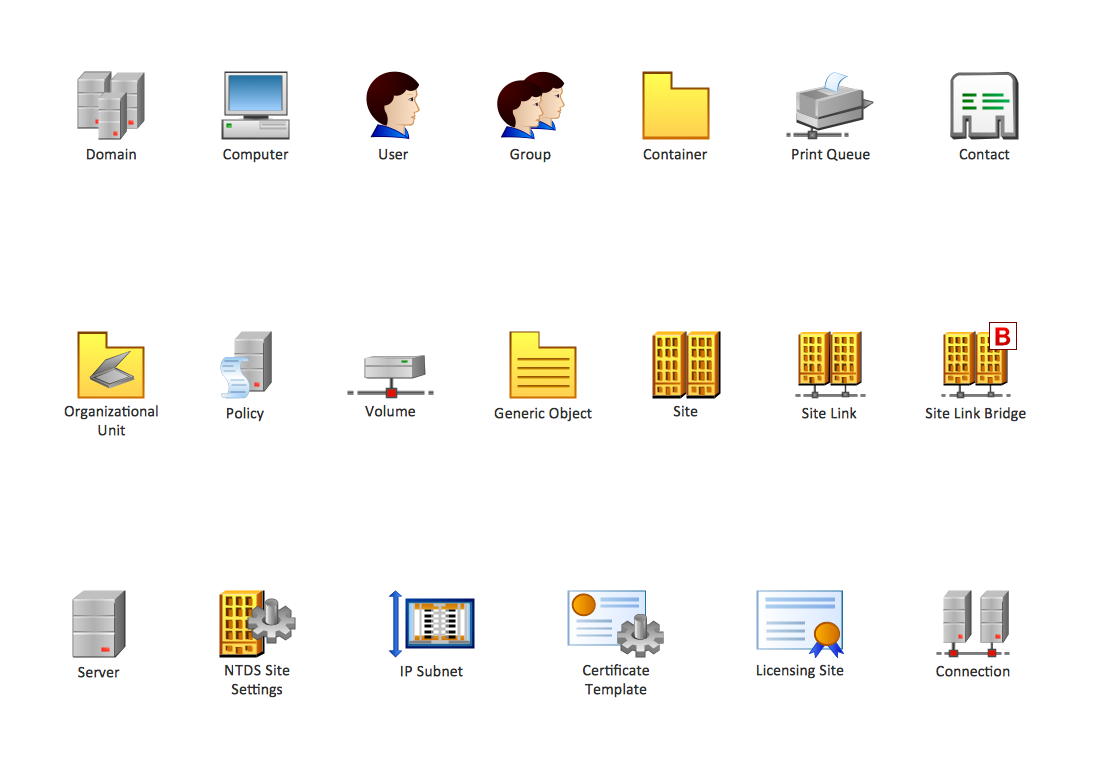This screenshot has height=761, width=1098.
Task: Click the "Group" label text
Action: (x=530, y=155)
